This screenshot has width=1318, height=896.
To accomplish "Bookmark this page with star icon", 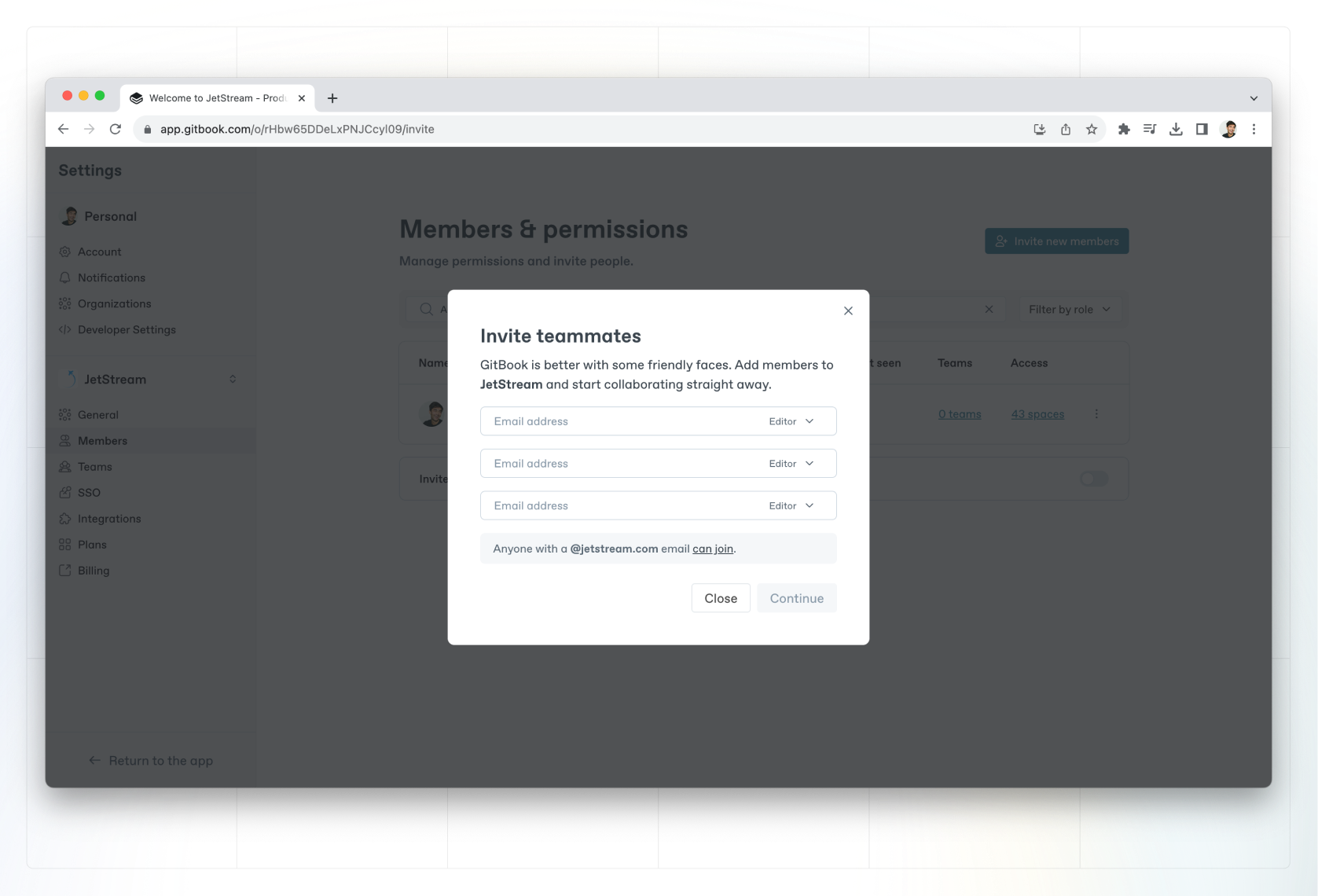I will (1092, 129).
